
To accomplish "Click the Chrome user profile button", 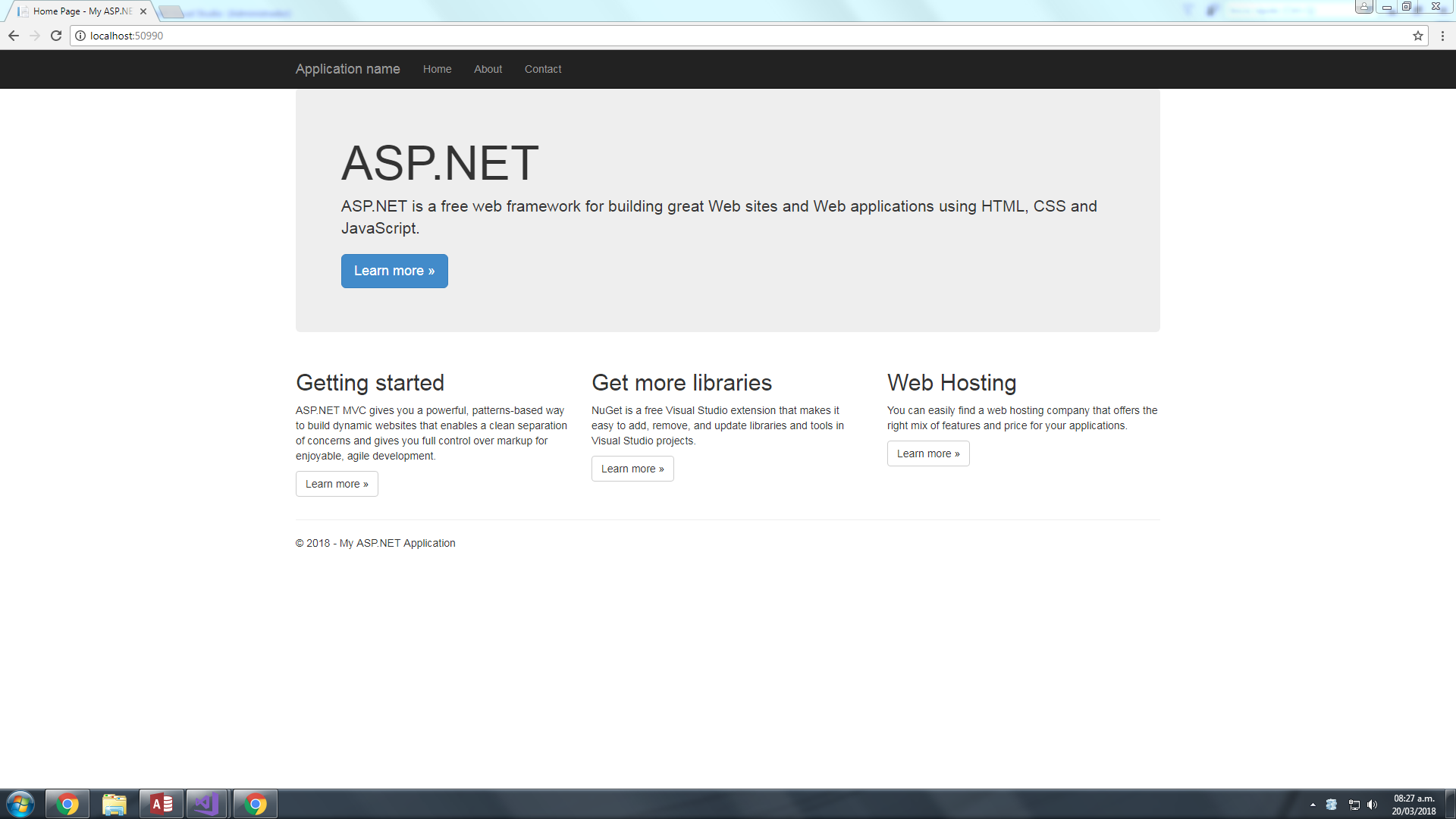I will pyautogui.click(x=1364, y=7).
